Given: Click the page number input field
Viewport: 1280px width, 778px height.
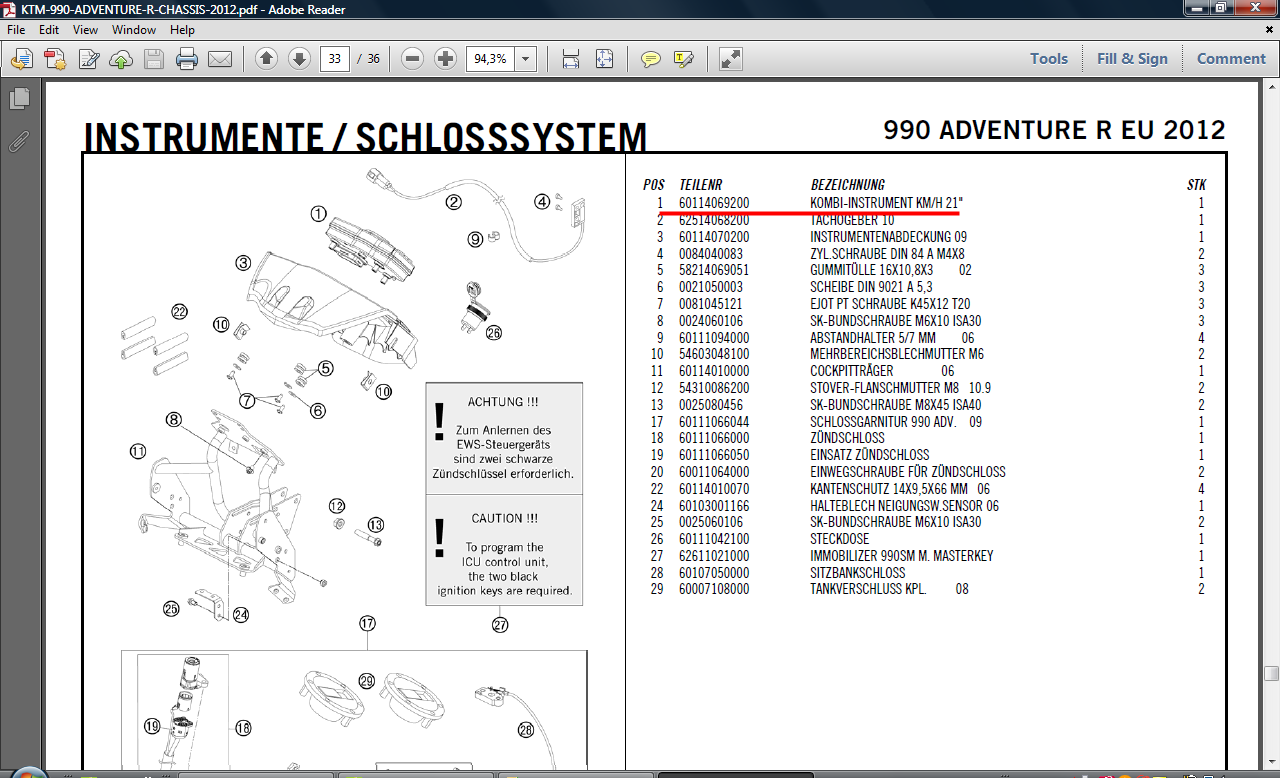Looking at the screenshot, I should coord(334,59).
